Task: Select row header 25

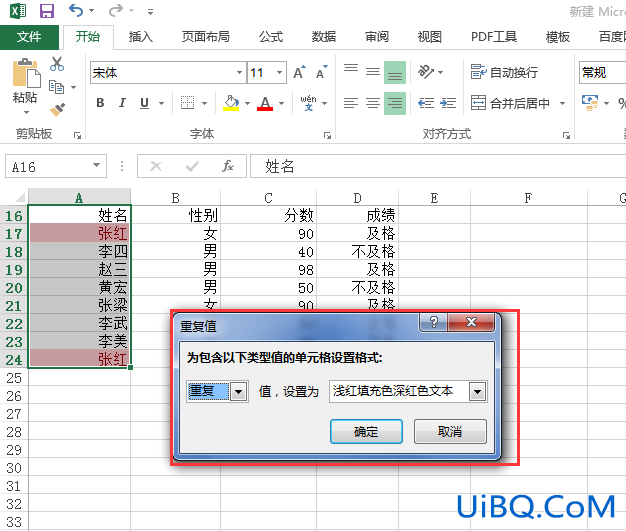Action: pyautogui.click(x=14, y=377)
